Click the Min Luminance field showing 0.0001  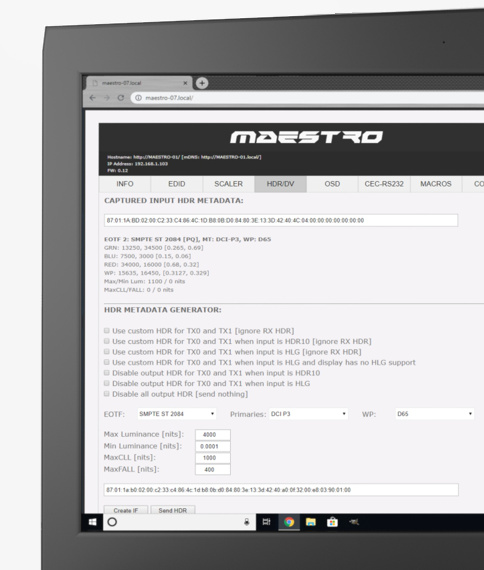click(x=213, y=446)
